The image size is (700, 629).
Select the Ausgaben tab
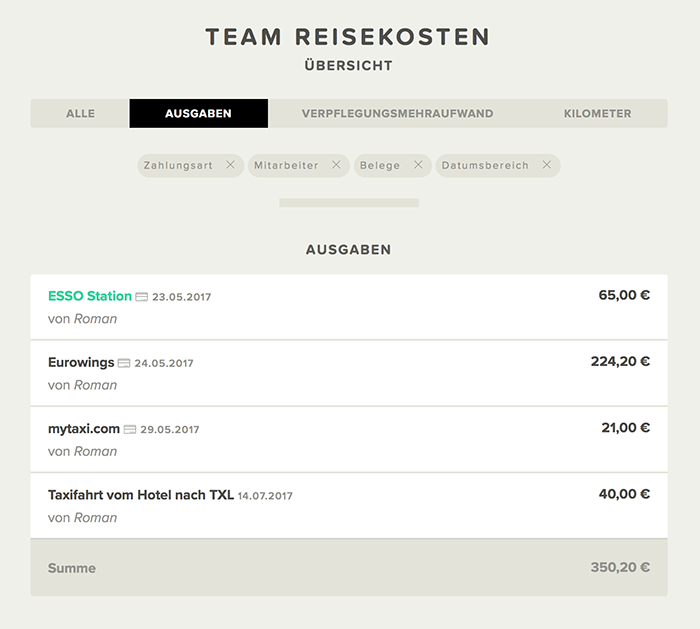click(x=199, y=113)
